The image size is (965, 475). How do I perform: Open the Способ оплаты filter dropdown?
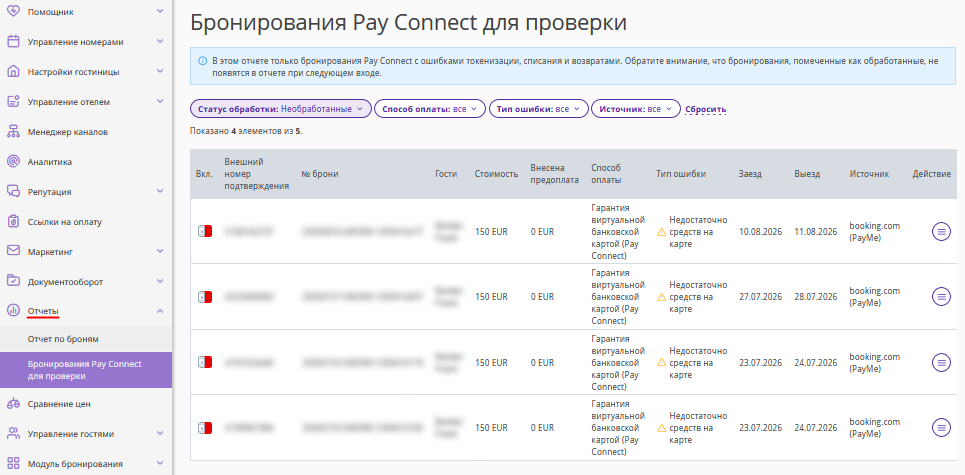click(430, 109)
